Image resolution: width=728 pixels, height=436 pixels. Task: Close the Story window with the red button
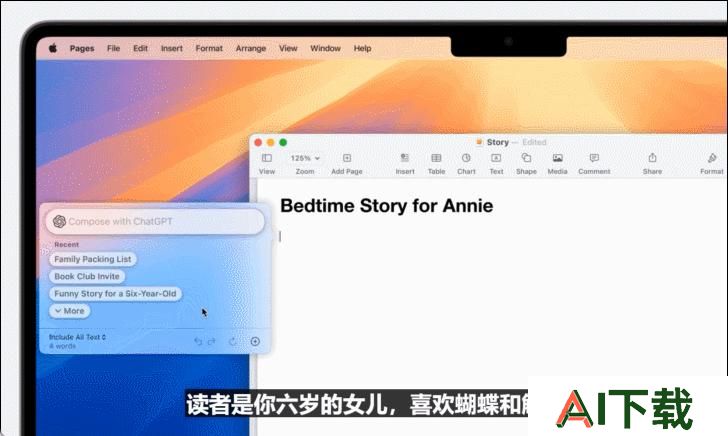[x=258, y=143]
